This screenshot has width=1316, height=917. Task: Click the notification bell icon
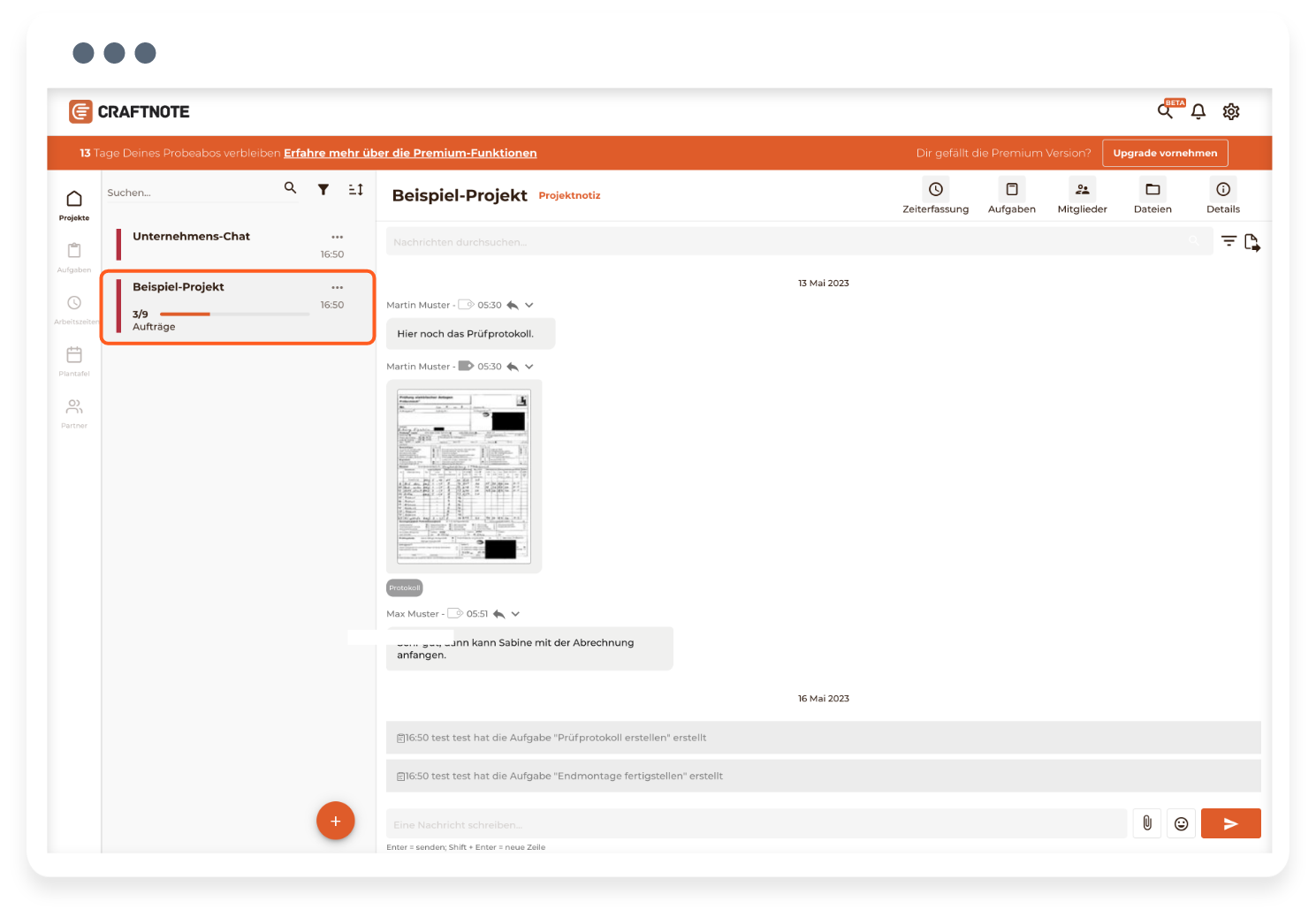(x=1198, y=111)
